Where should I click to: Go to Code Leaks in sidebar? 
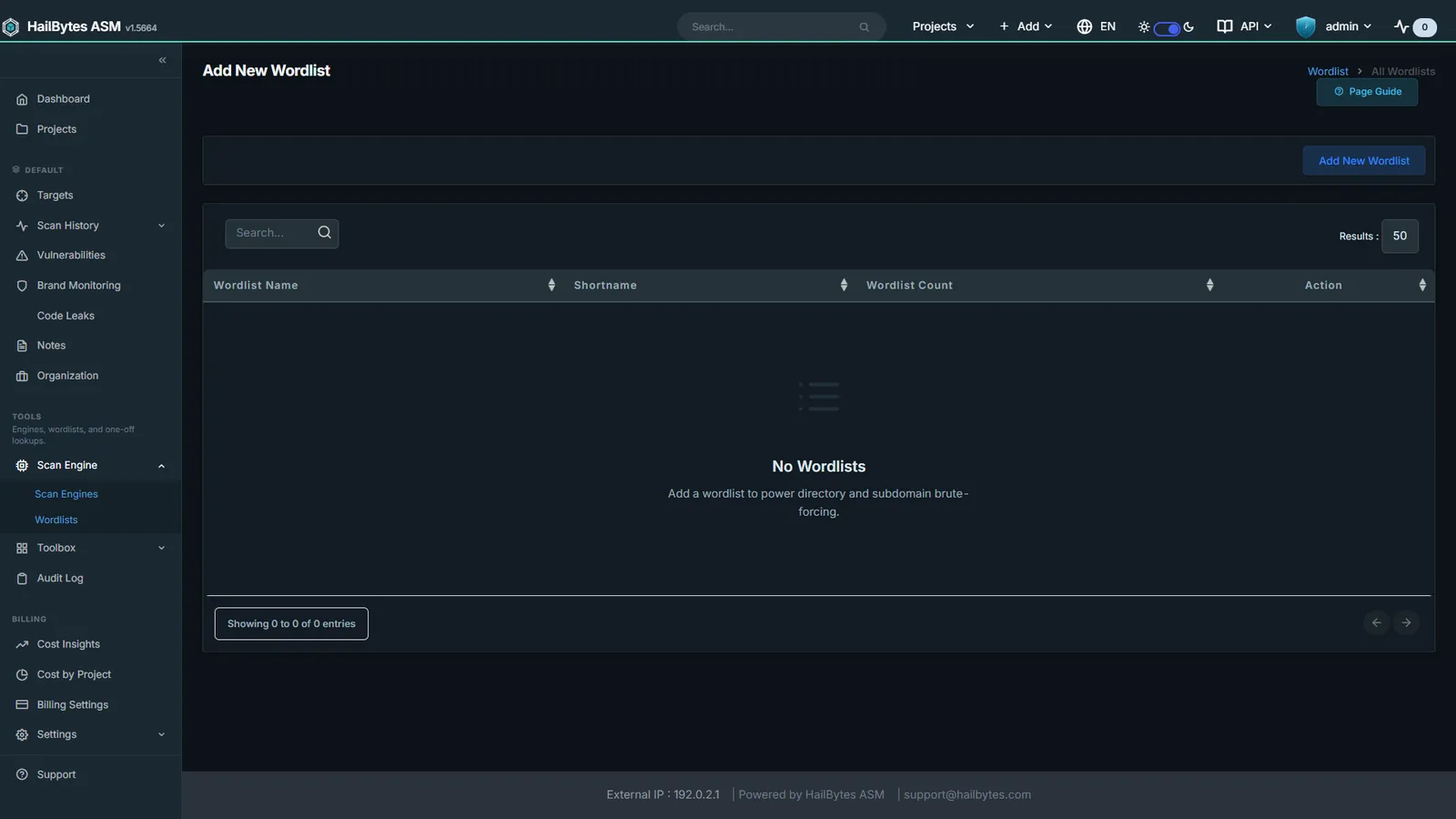coord(66,316)
